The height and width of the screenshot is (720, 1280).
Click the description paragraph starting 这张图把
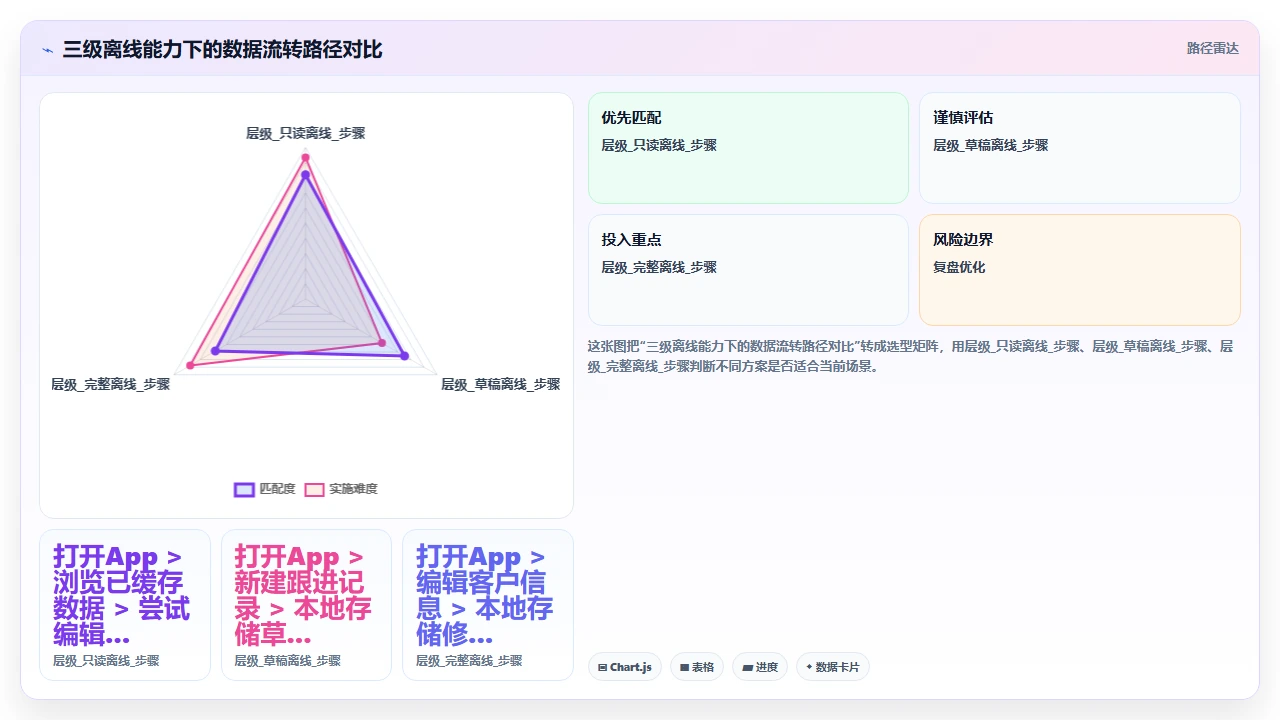tap(912, 356)
